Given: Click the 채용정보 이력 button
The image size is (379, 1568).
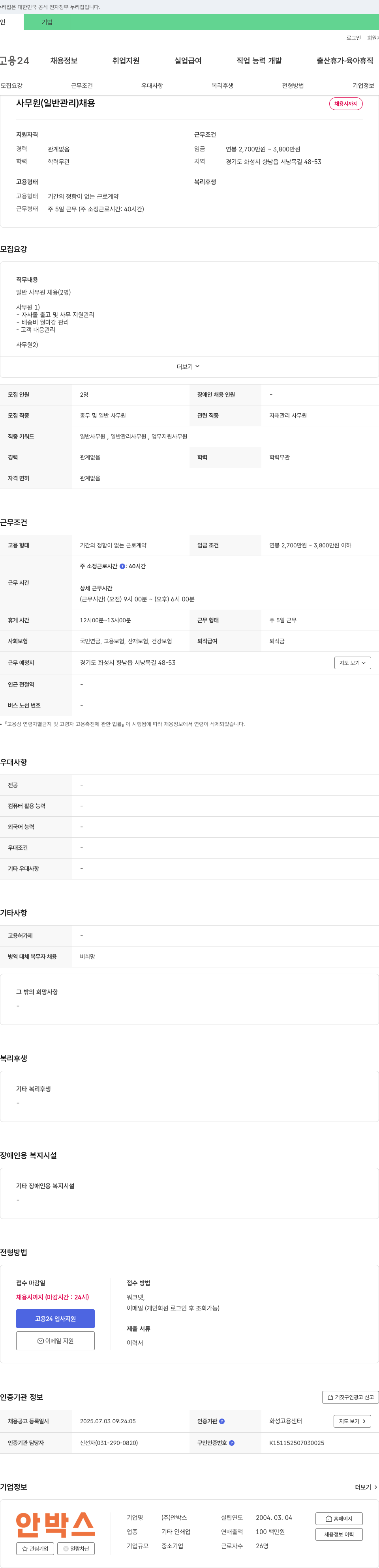Looking at the screenshot, I should [339, 1534].
